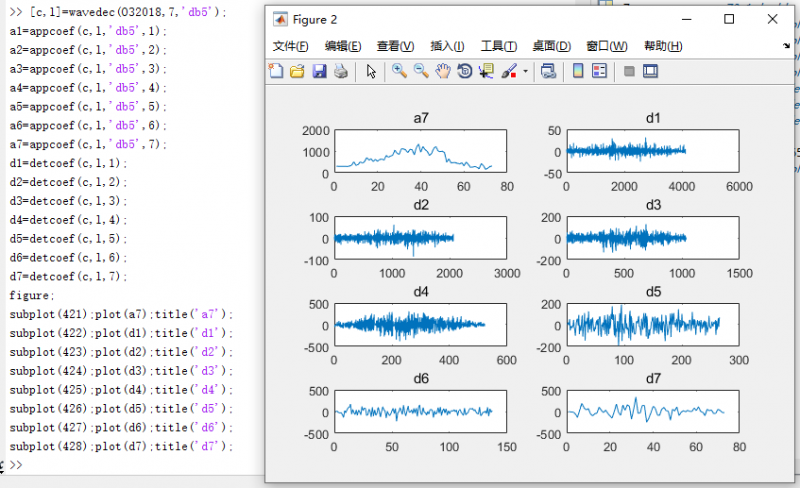This screenshot has width=800, height=488.
Task: Open the 工具(T) menu
Action: [x=498, y=46]
